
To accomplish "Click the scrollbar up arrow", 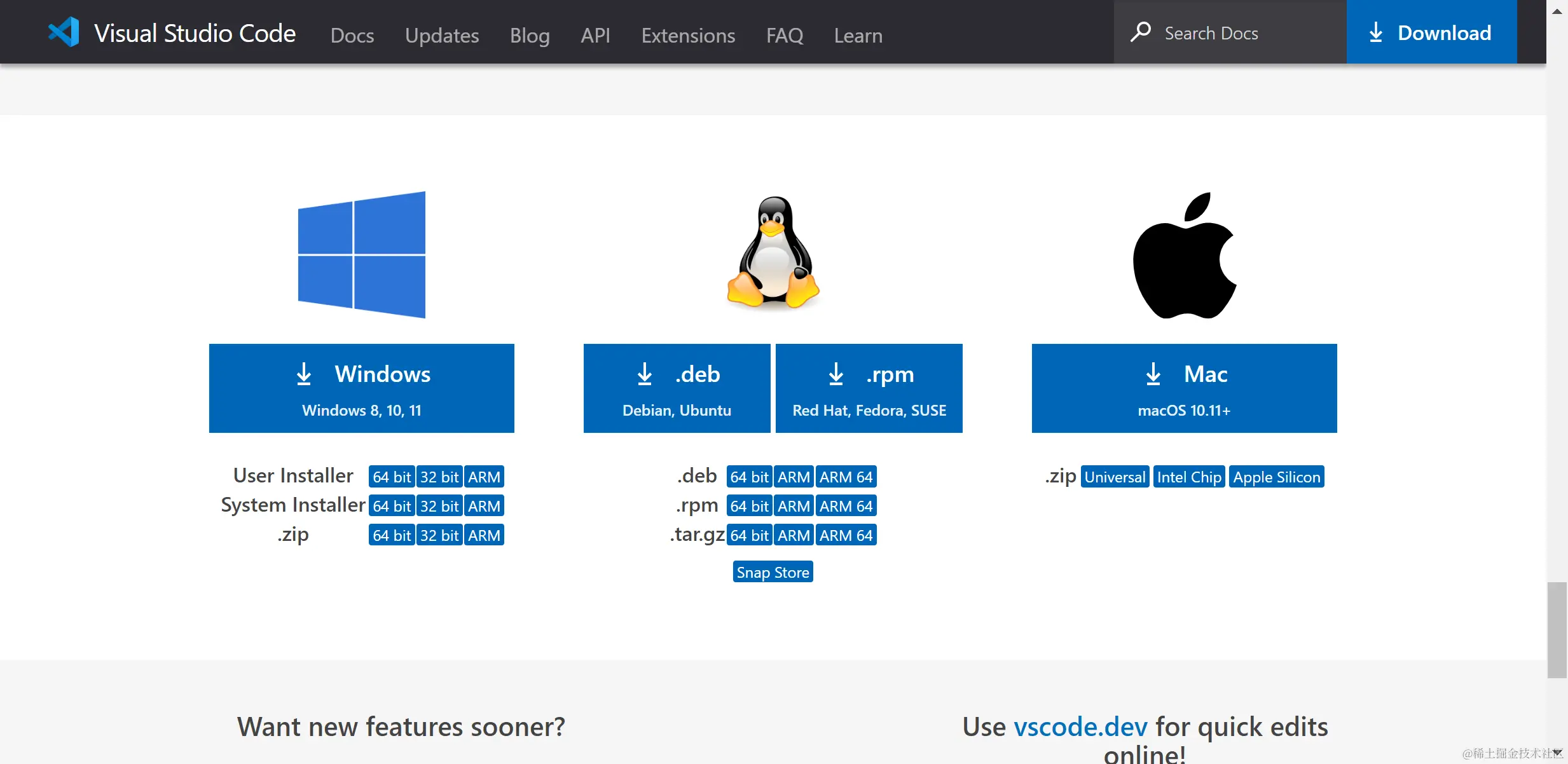I will [x=1557, y=11].
